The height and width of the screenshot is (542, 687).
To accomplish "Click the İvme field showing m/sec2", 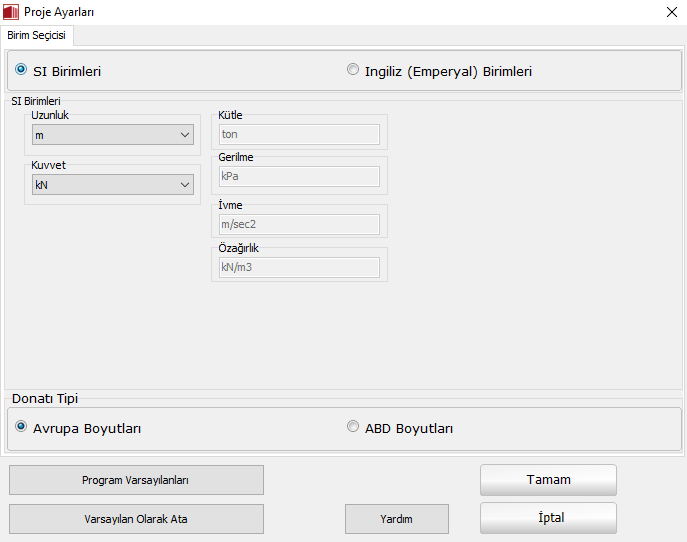I will pos(299,224).
